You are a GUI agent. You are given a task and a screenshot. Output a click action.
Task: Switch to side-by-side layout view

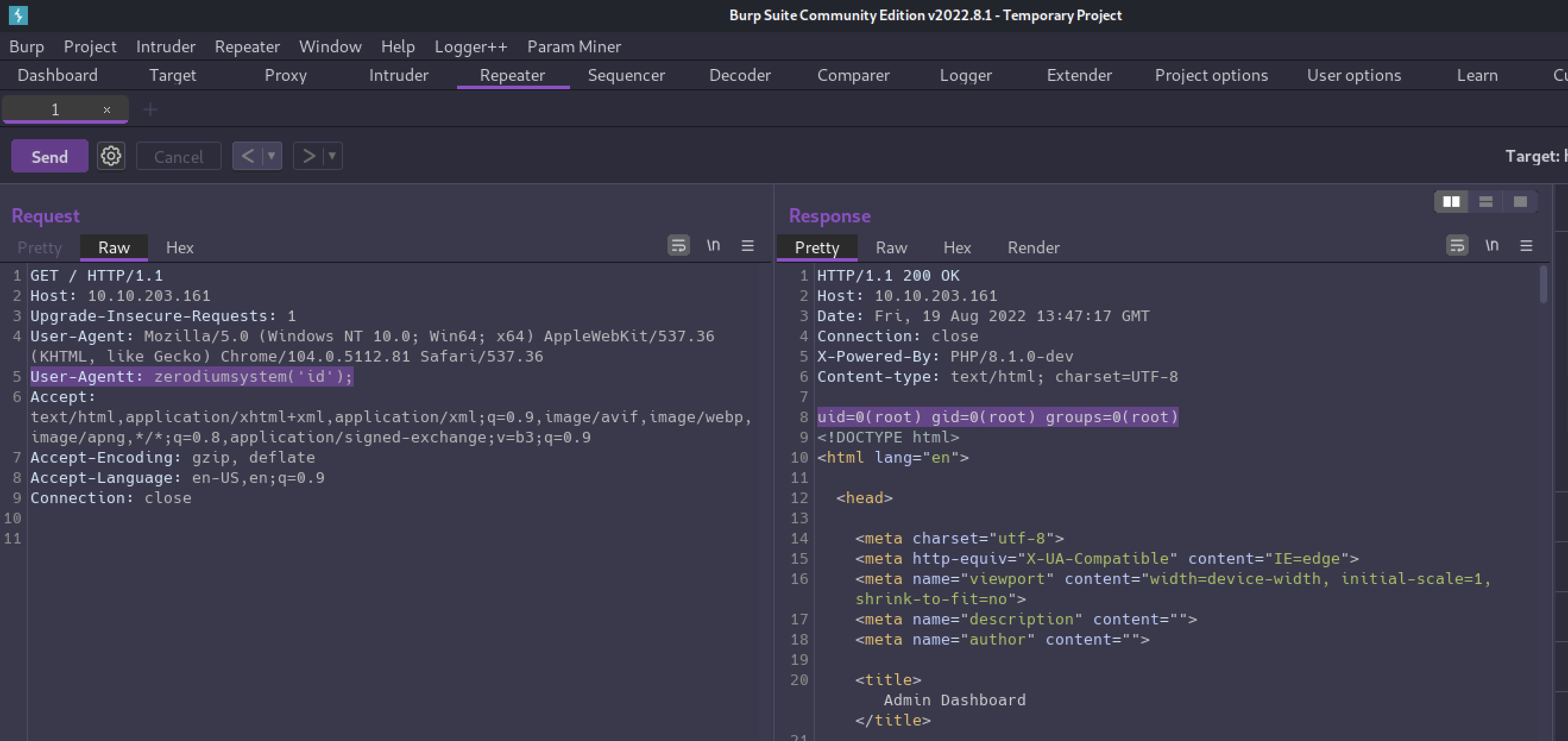coord(1451,202)
